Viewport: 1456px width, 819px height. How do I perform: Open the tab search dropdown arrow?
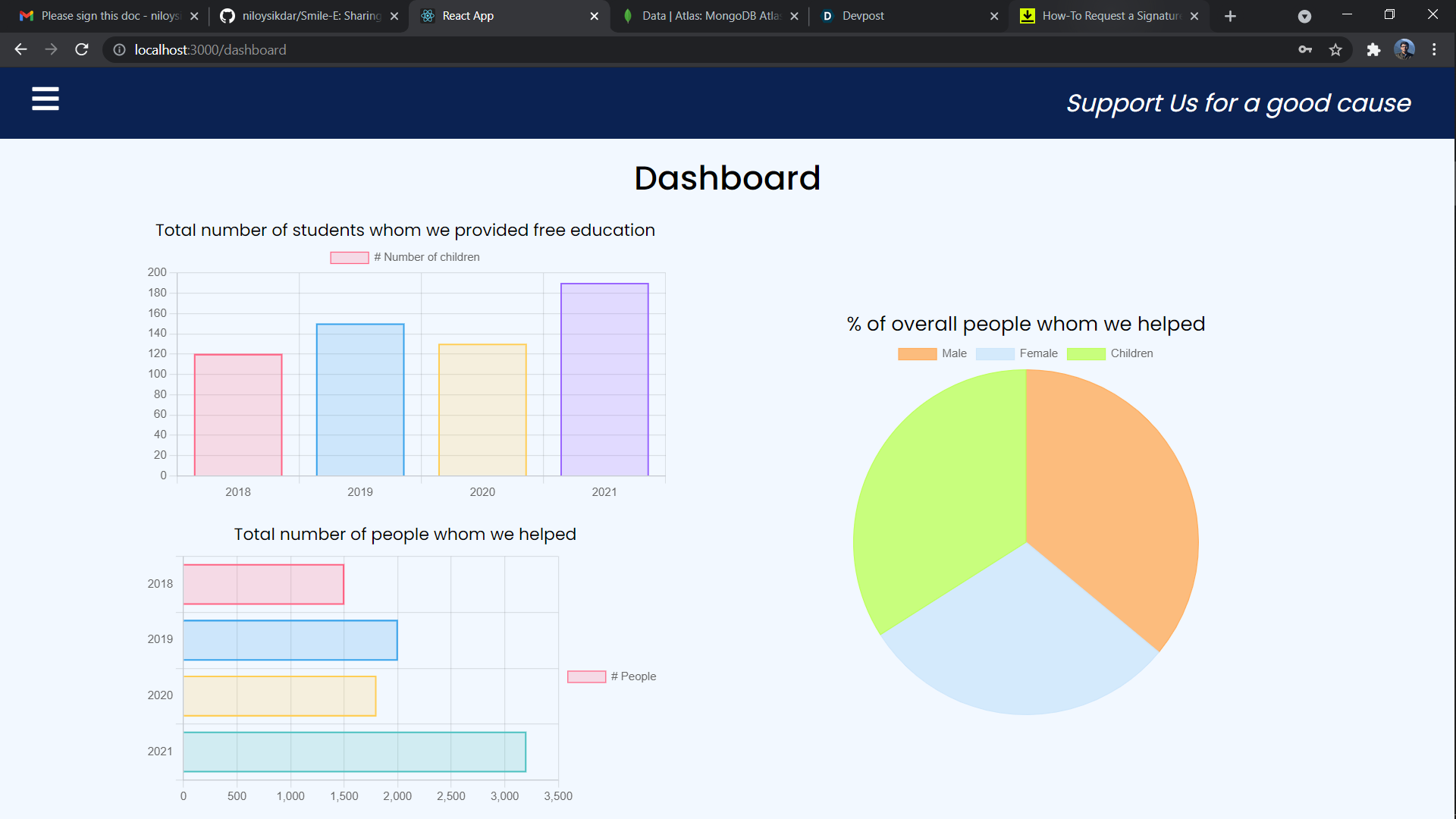(x=1304, y=16)
